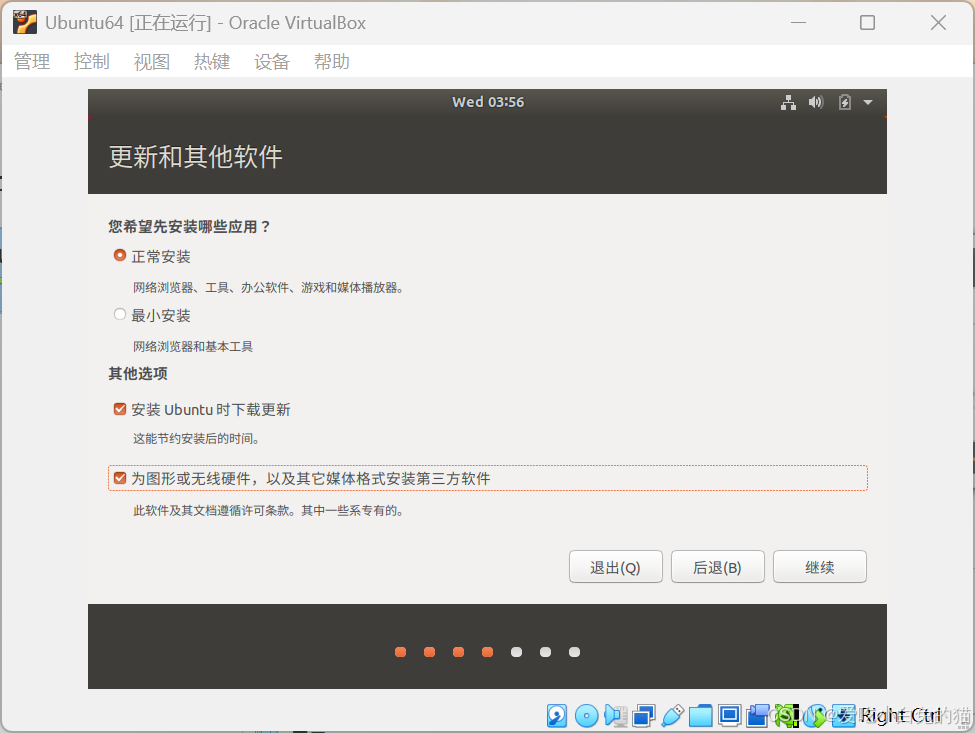975x733 pixels.
Task: Click the last installer progress dot
Action: pyautogui.click(x=575, y=652)
